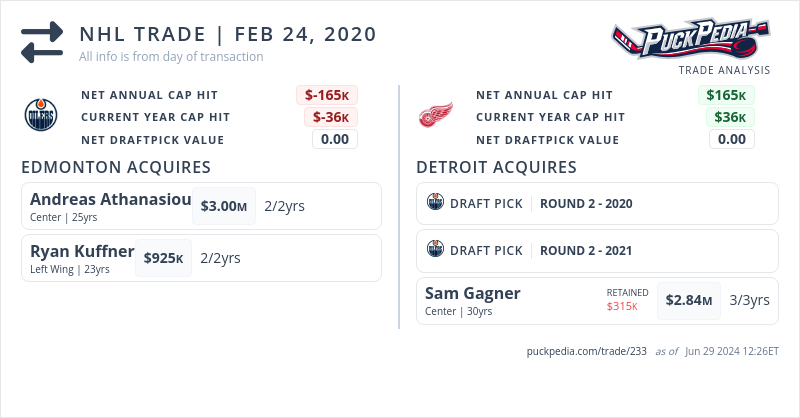800x418 pixels.
Task: Click Gagner's retained $315K amount
Action: pyautogui.click(x=622, y=306)
